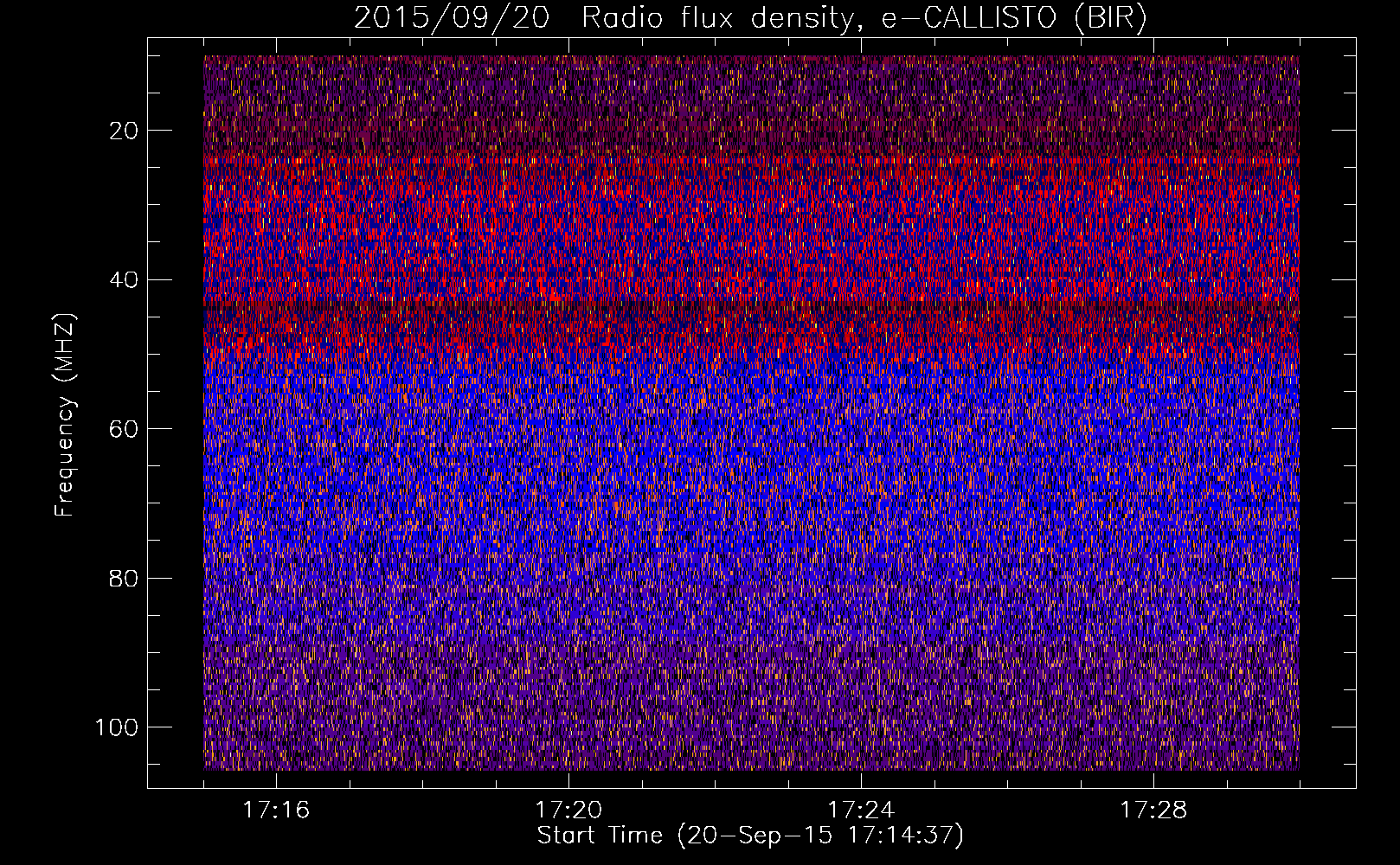Click the 'Frequency (MHZ)' y-axis label
Screen dimensions: 1400x865
pos(66,415)
